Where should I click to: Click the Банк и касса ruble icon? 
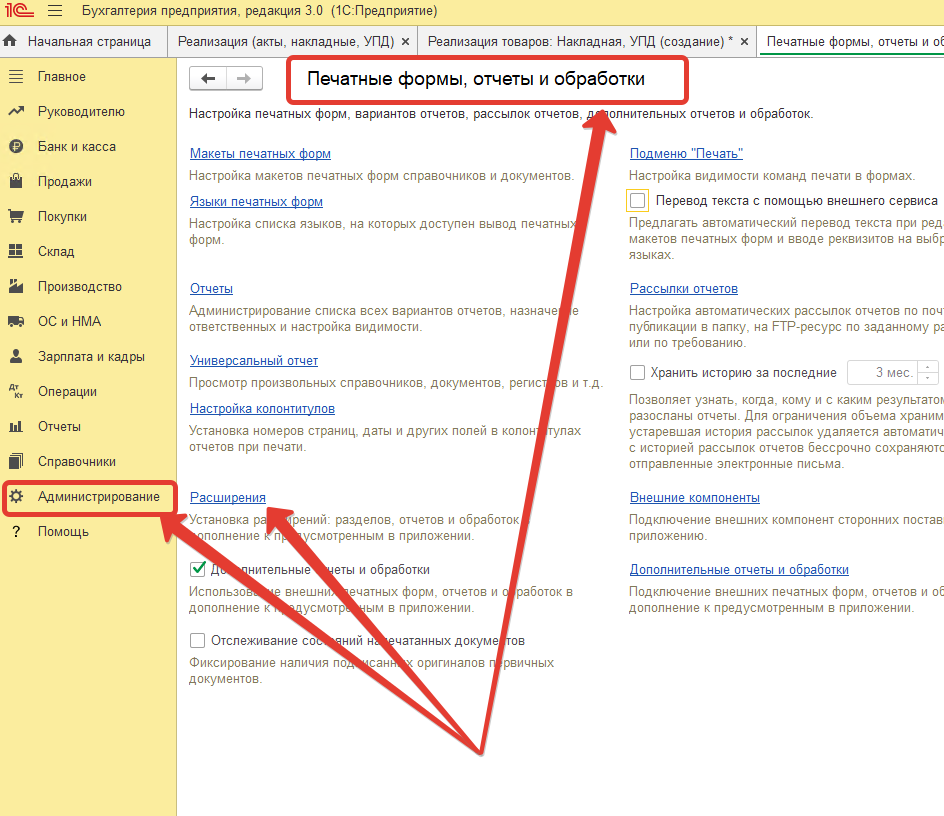tap(16, 146)
